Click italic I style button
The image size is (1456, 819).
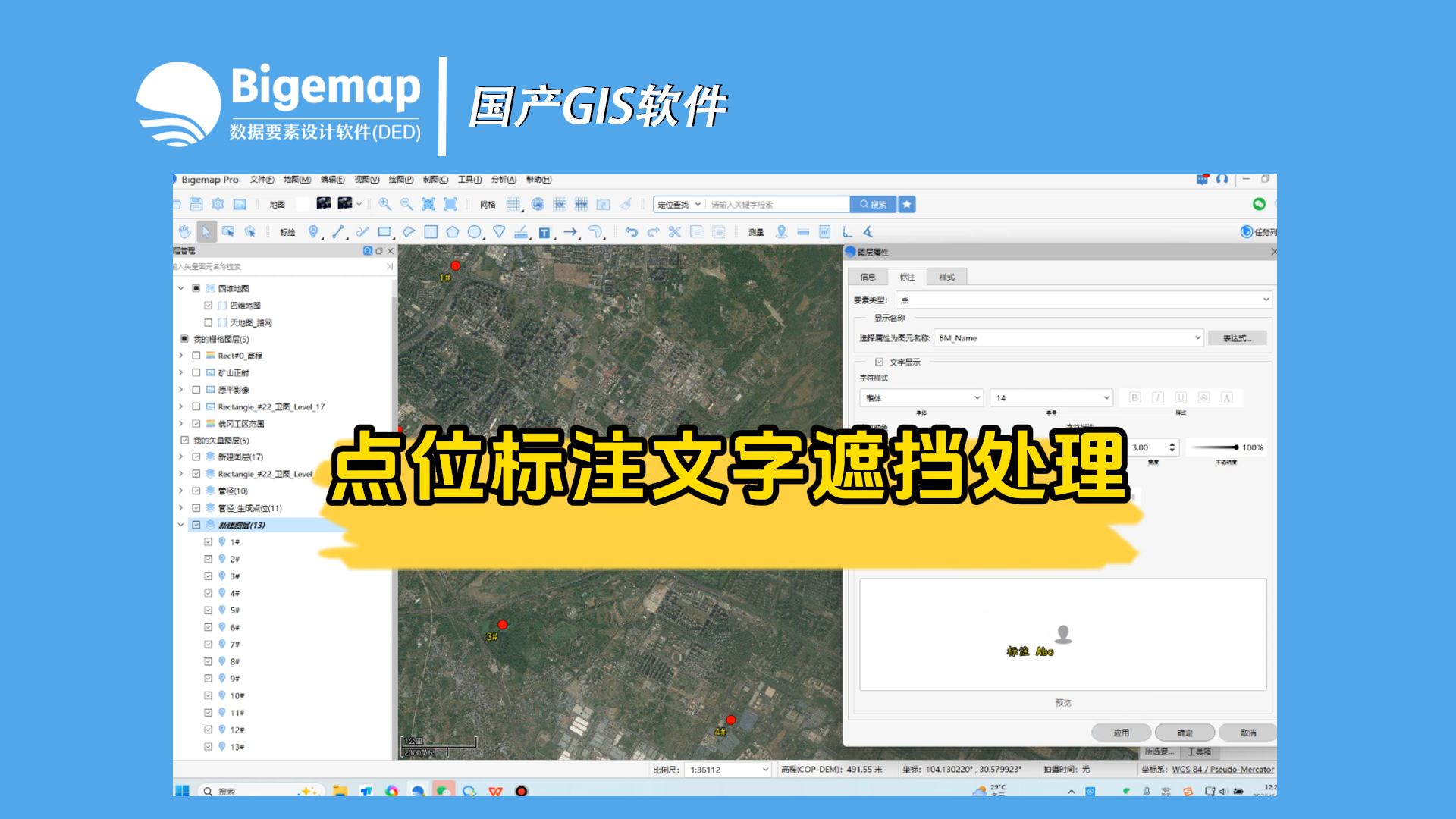pyautogui.click(x=1158, y=397)
